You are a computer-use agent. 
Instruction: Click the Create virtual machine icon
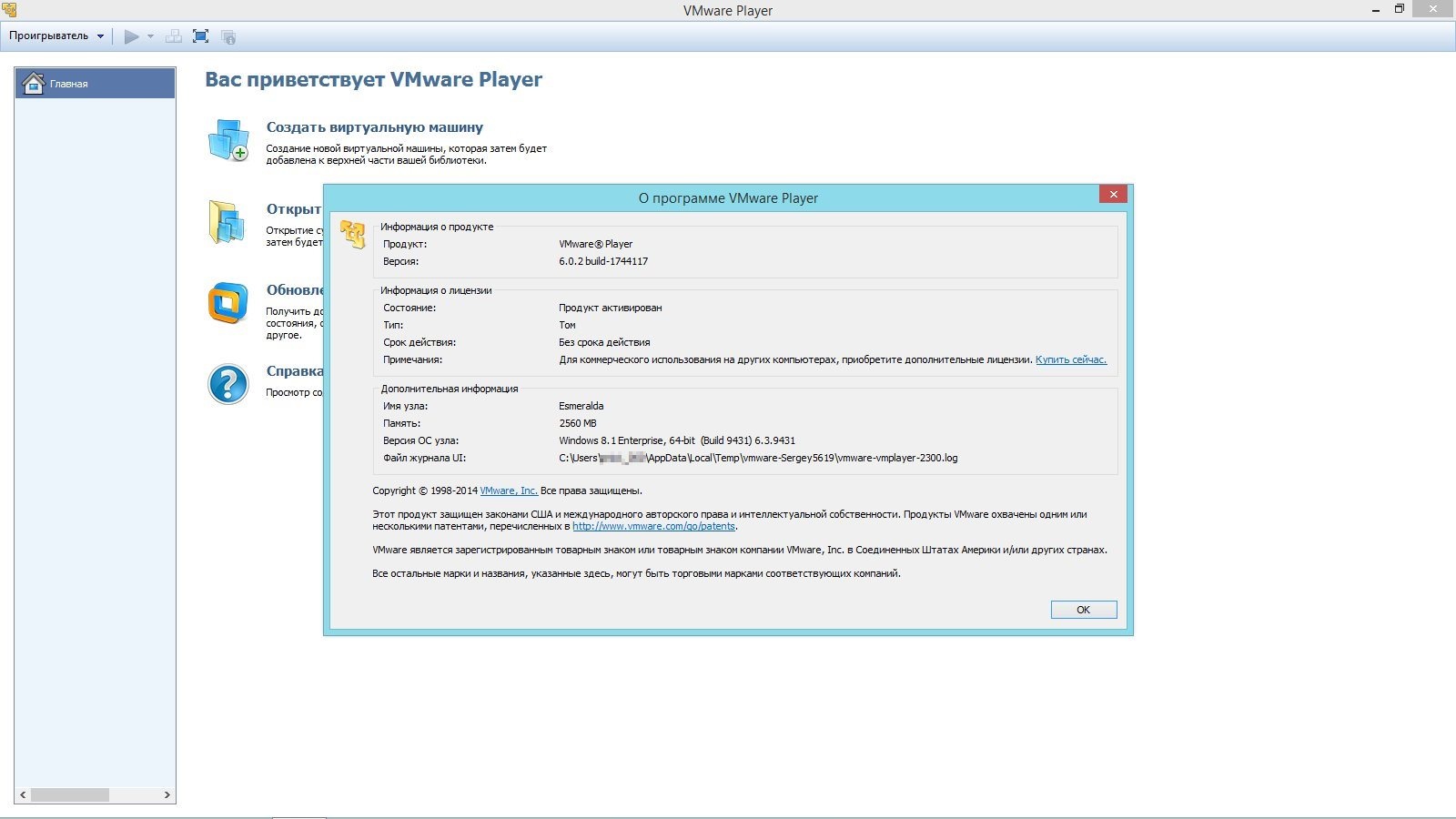[227, 141]
